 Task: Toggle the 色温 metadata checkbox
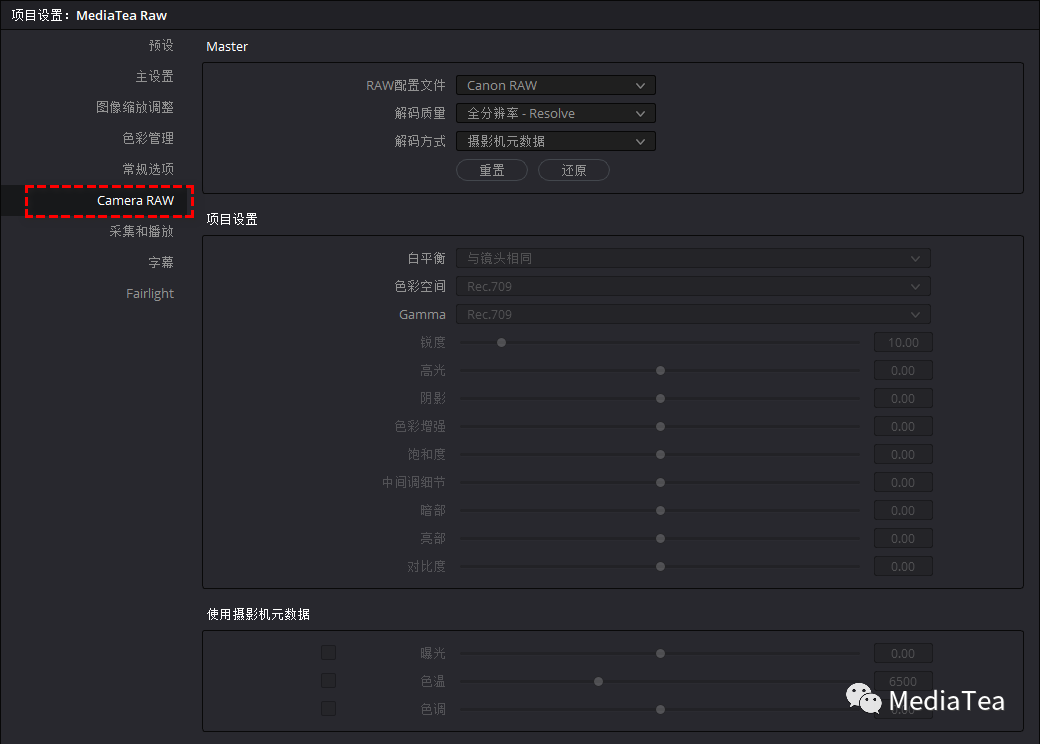coord(328,681)
